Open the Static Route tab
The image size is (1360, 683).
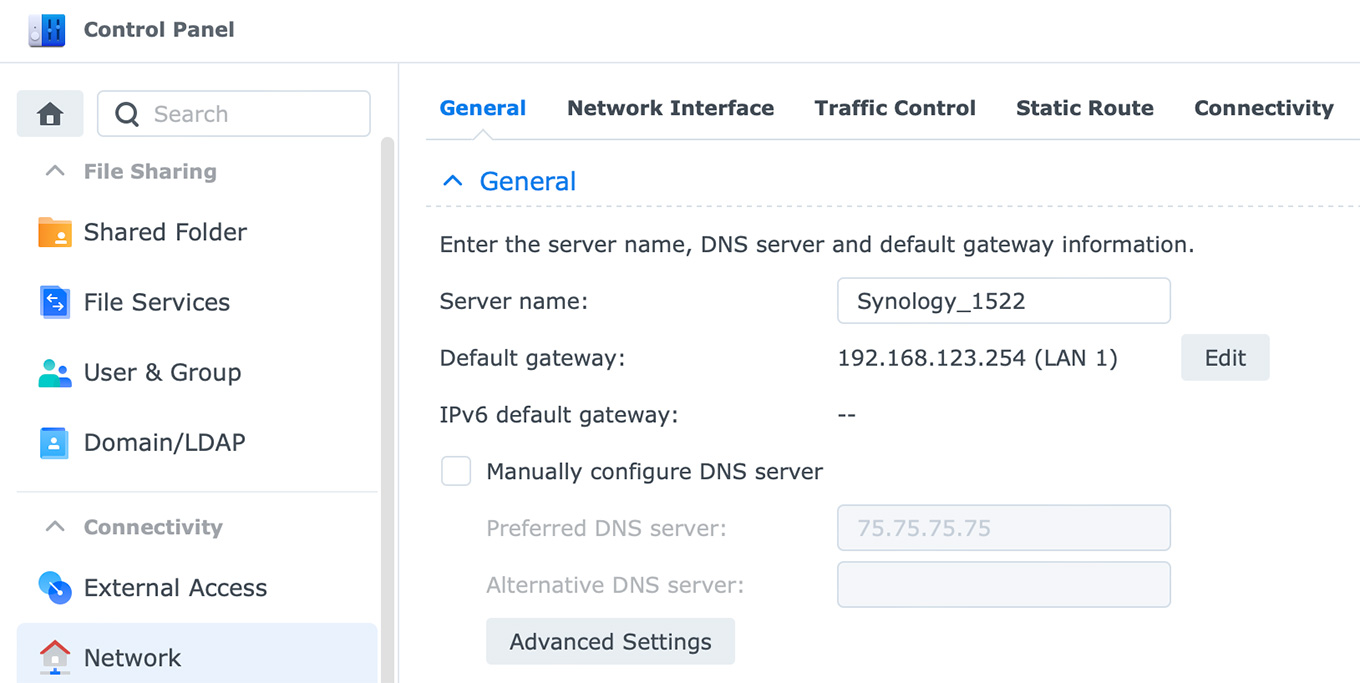pyautogui.click(x=1084, y=108)
